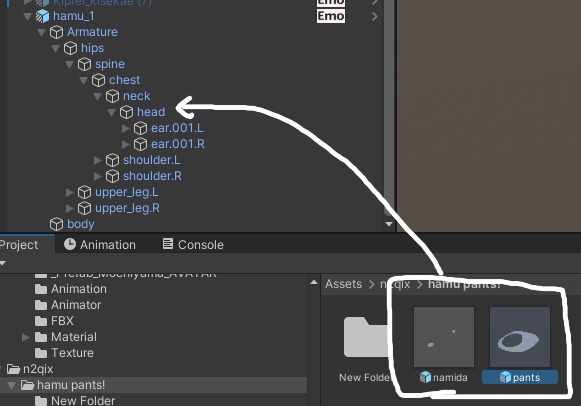This screenshot has width=581, height=406.
Task: Click the cube icon next to body
Action: click(x=56, y=224)
